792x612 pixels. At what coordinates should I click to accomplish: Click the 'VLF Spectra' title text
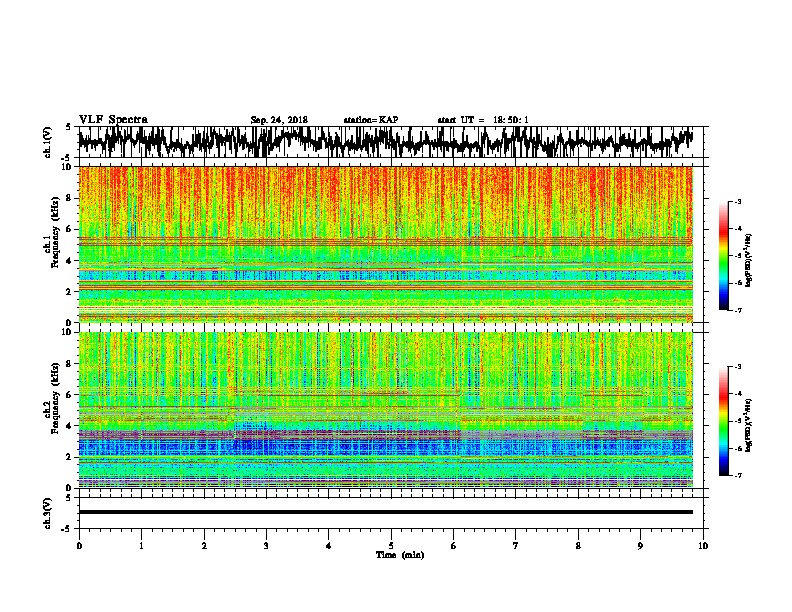[x=113, y=120]
